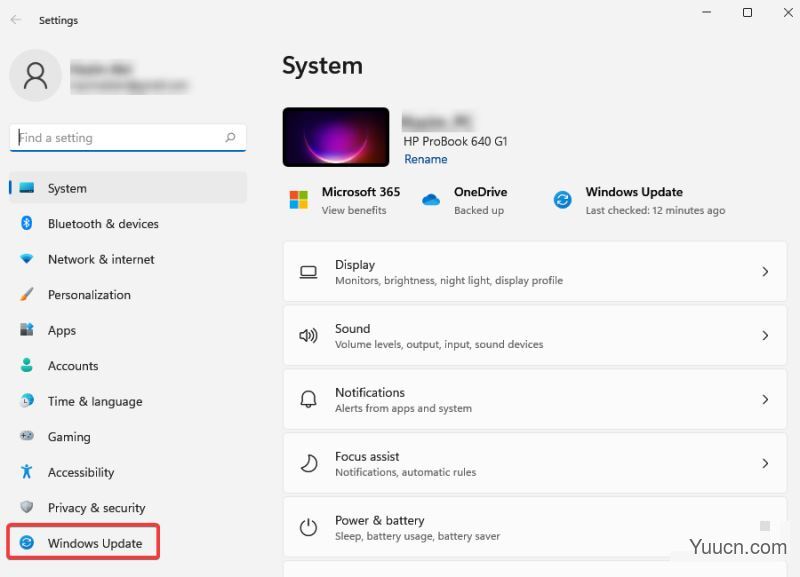Click the OneDrive cloud icon

point(431,199)
